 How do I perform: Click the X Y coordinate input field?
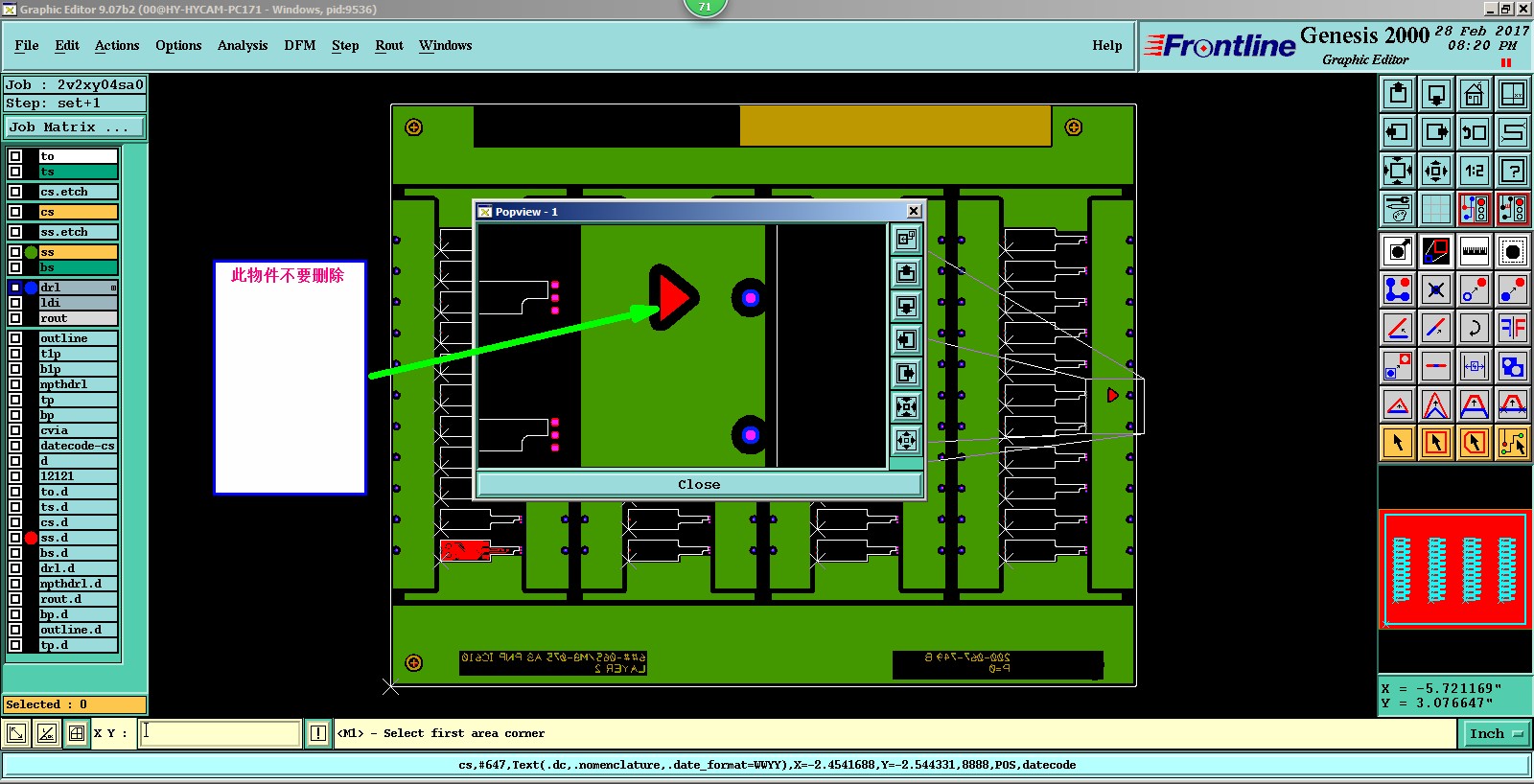[221, 733]
